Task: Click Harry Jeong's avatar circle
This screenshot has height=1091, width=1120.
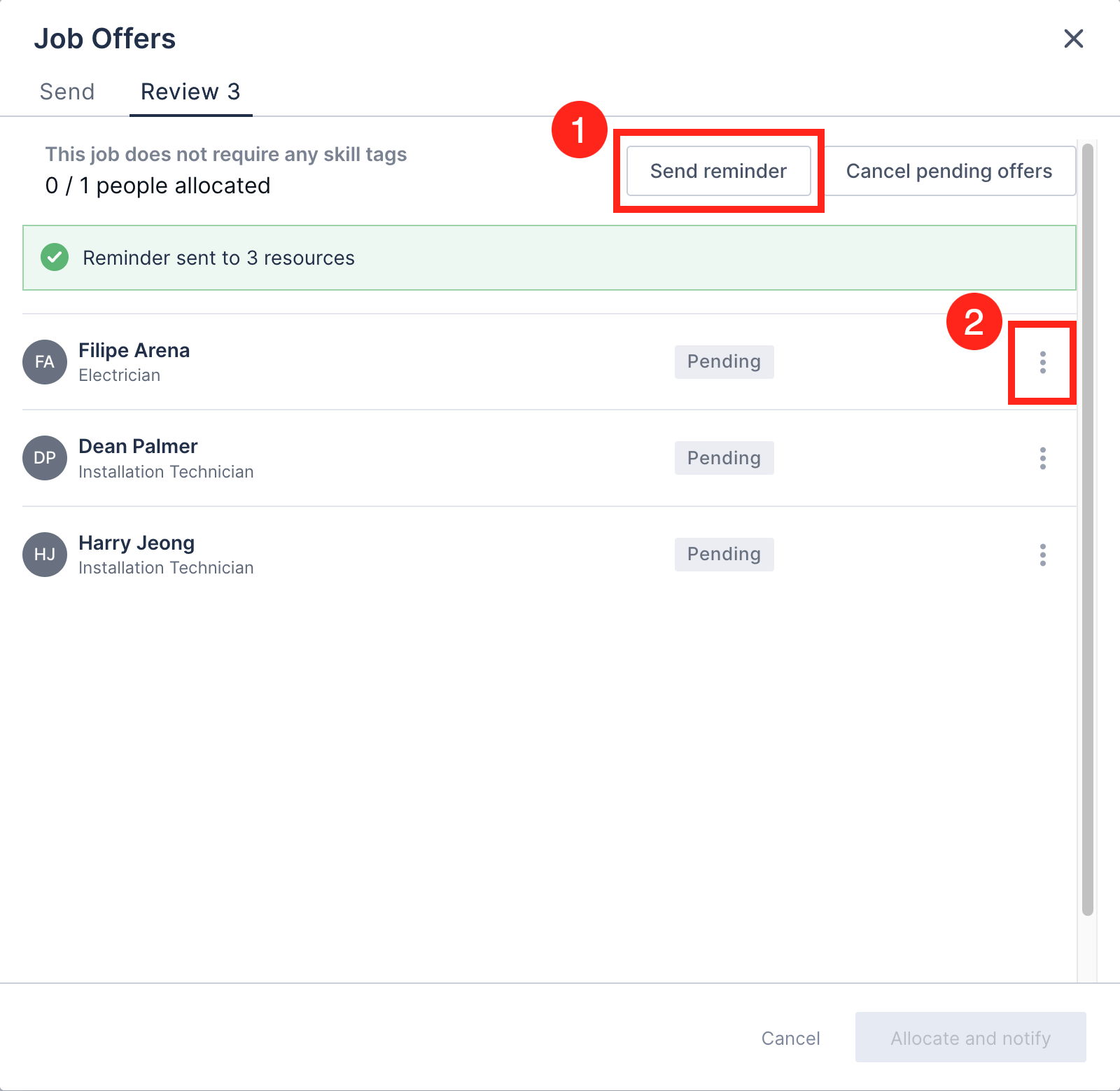Action: (44, 555)
